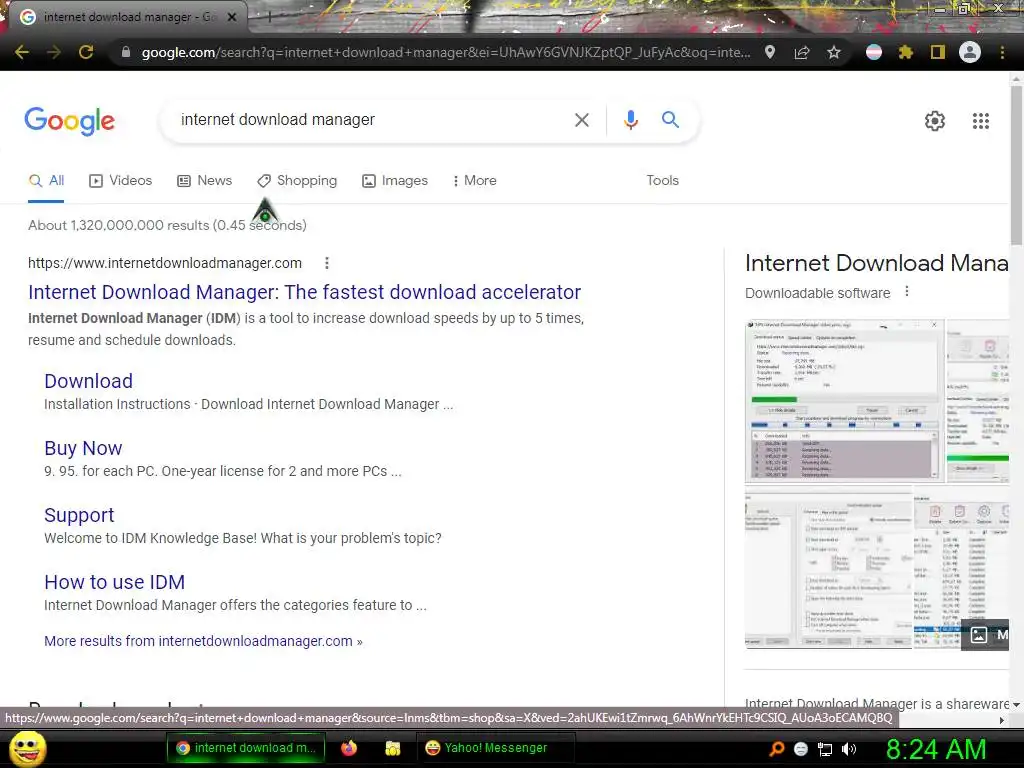Click the more images button in panel
The width and height of the screenshot is (1024, 768).
(985, 635)
